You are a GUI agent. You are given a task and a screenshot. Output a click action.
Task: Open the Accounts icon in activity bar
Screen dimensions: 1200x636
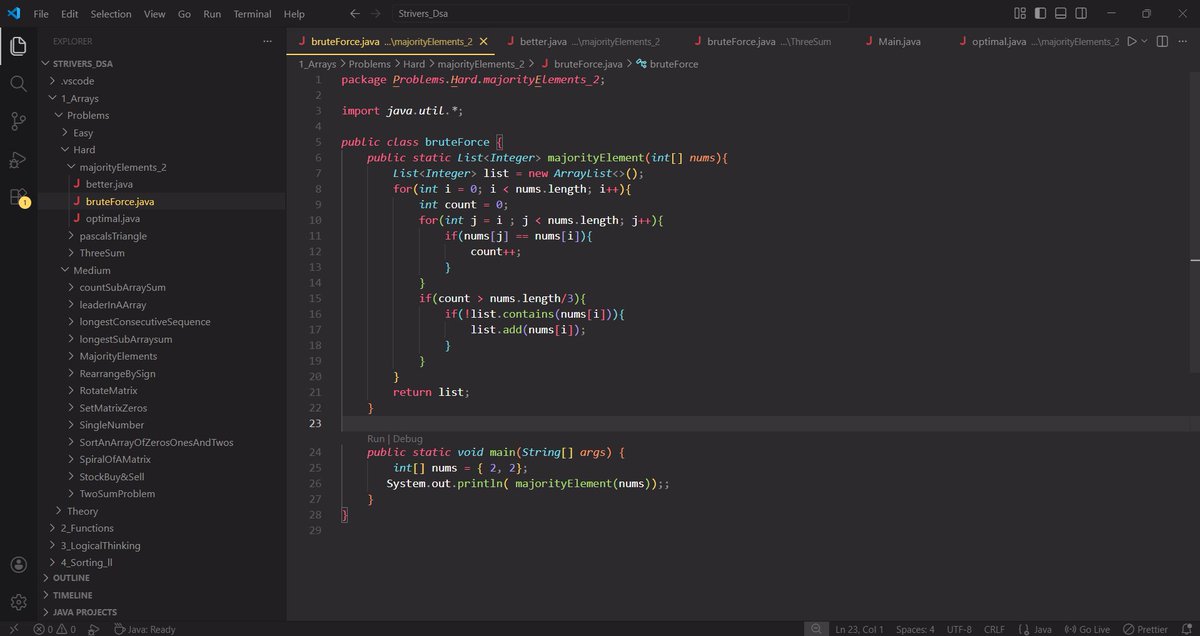click(18, 565)
